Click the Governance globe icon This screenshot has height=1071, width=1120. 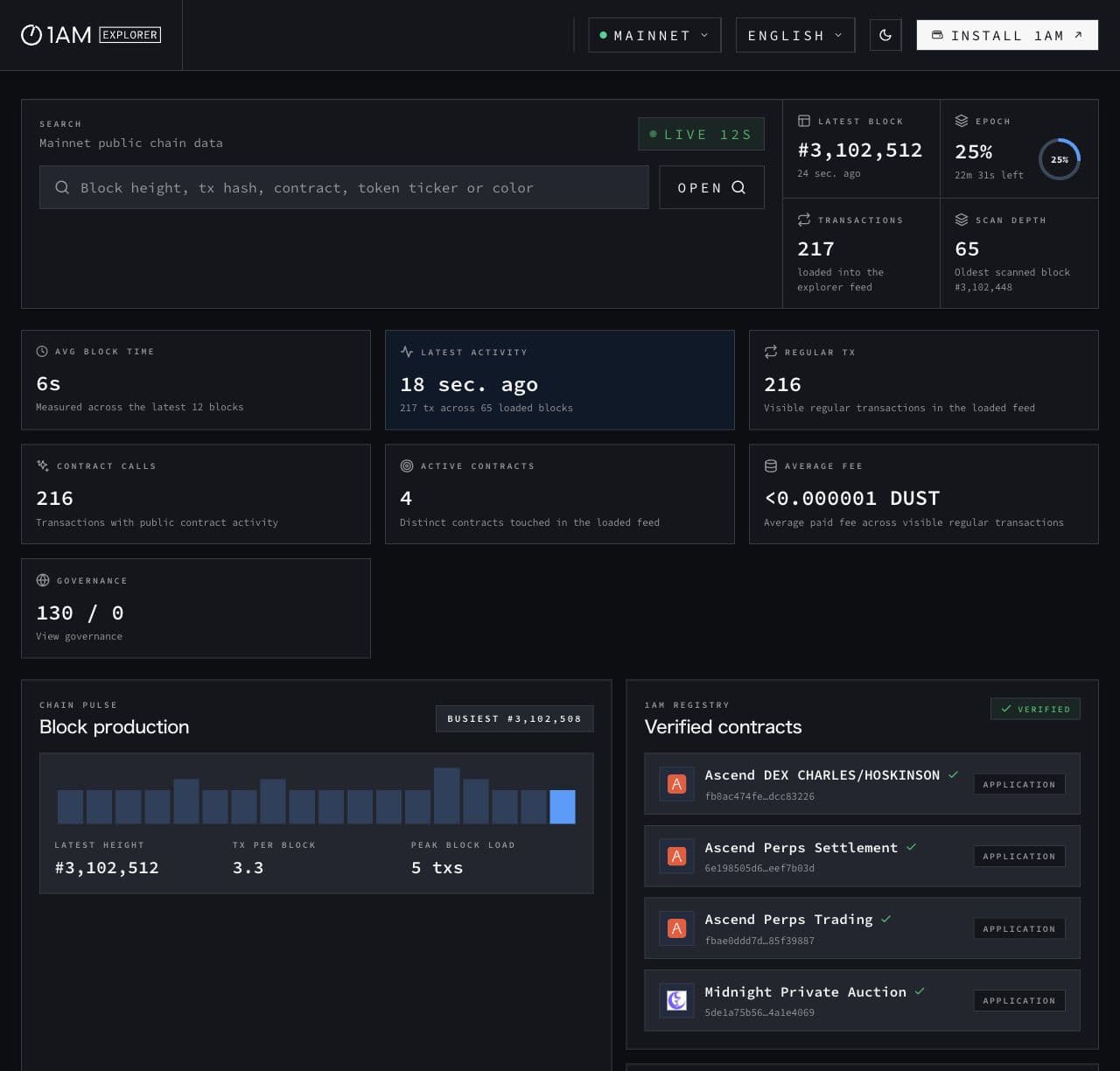42,580
